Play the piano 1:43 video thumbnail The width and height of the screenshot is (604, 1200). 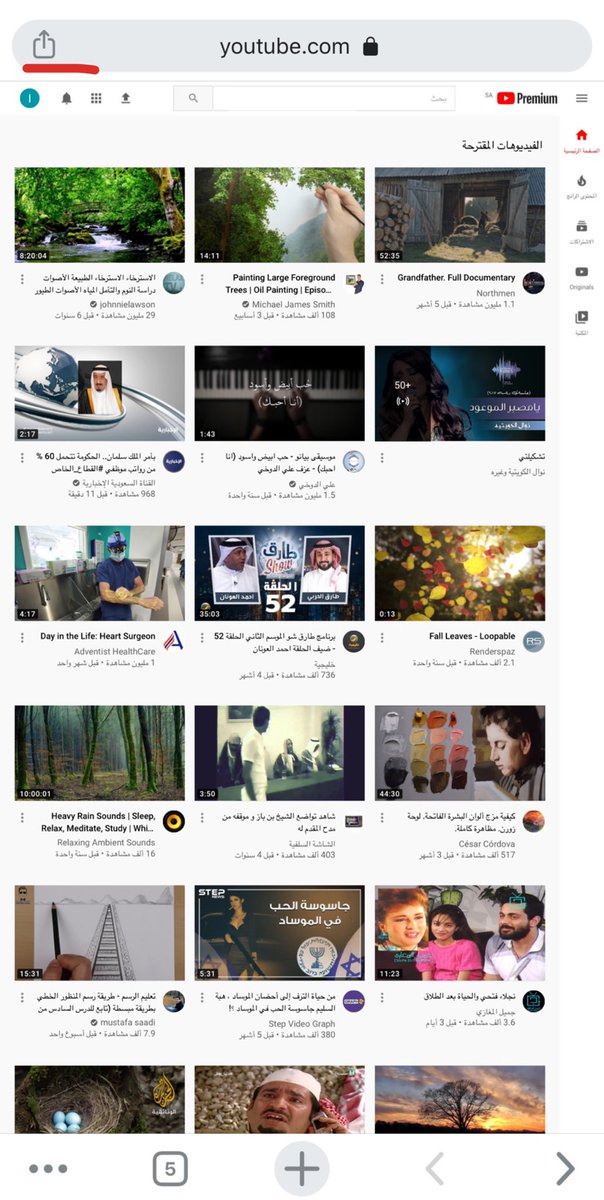[x=280, y=394]
